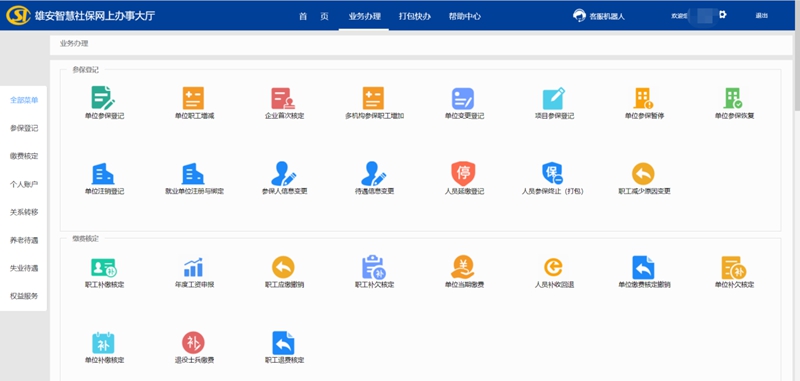
Task: Select 缴费核定 in the sidebar
Action: click(24, 156)
